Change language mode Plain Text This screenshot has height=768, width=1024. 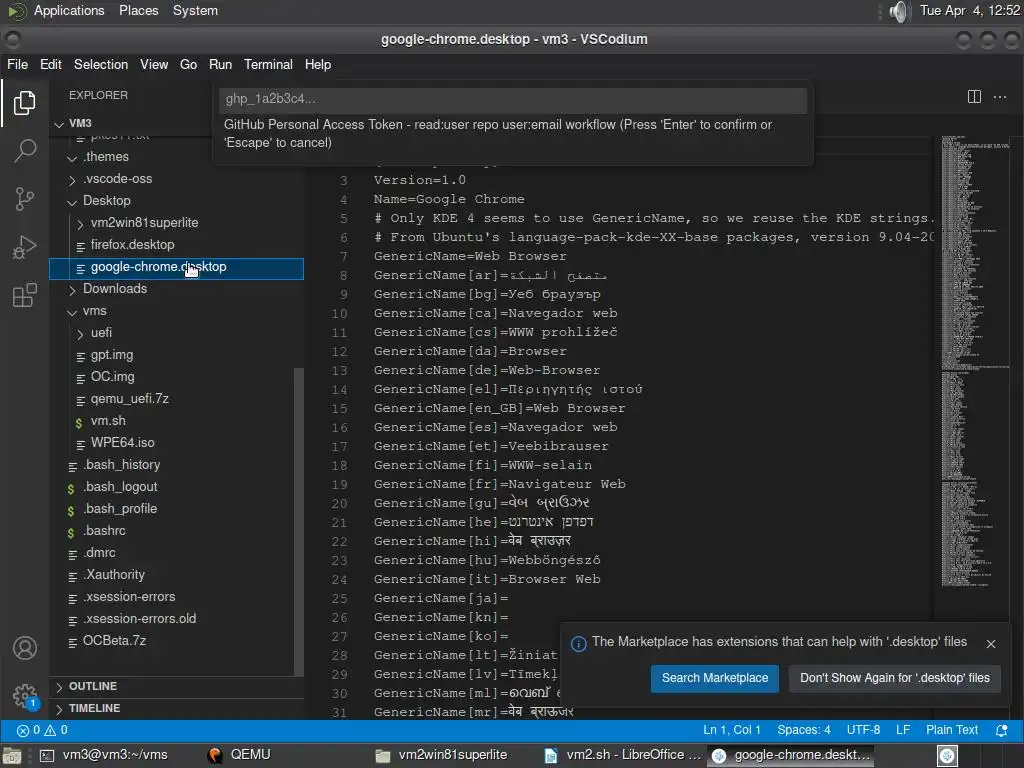click(x=952, y=730)
